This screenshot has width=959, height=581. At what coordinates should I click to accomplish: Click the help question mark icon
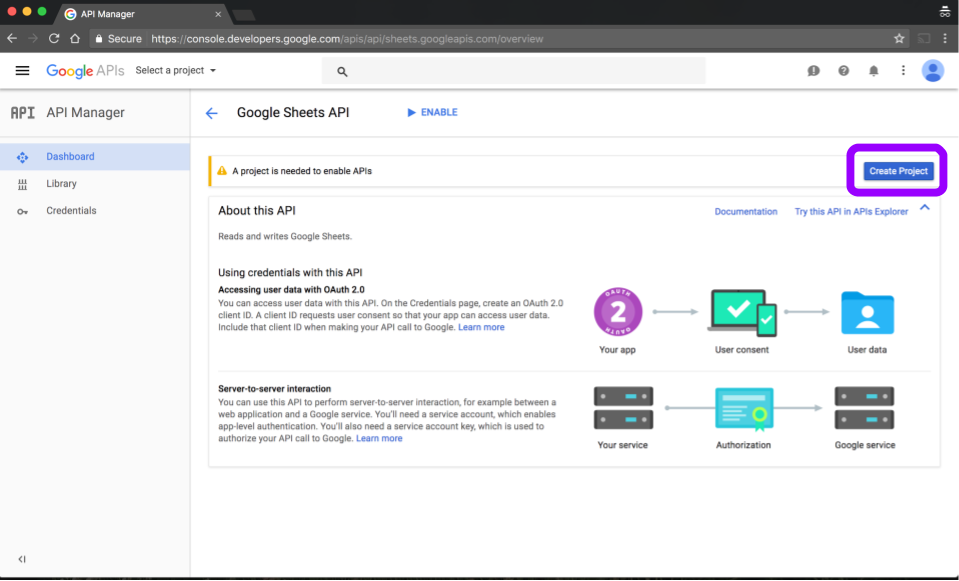coord(844,71)
